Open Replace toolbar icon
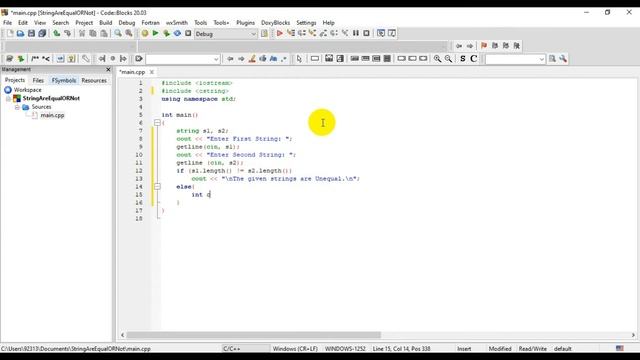This screenshot has height=360, width=640. [x=129, y=33]
